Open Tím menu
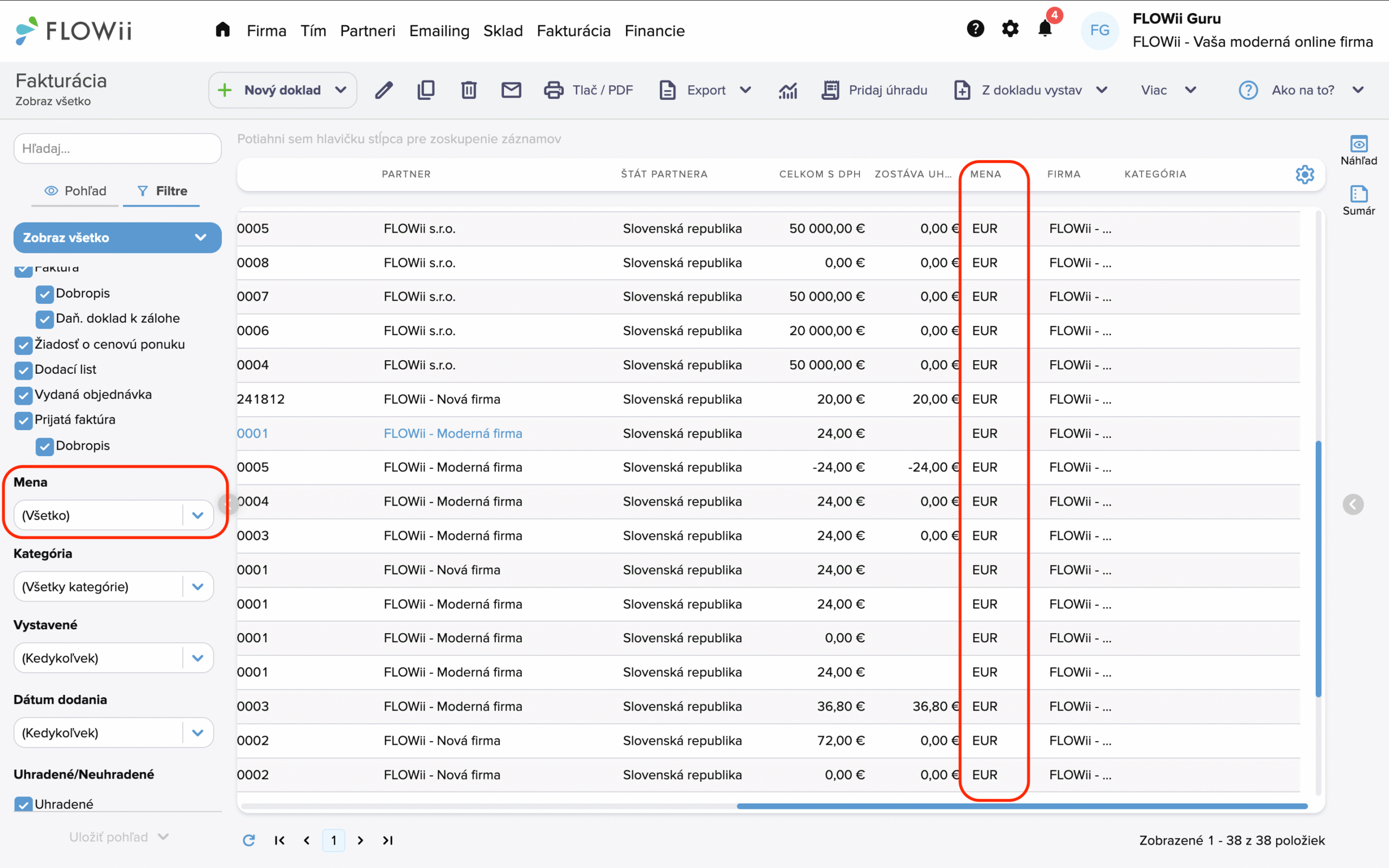Image resolution: width=1389 pixels, height=868 pixels. (x=314, y=30)
